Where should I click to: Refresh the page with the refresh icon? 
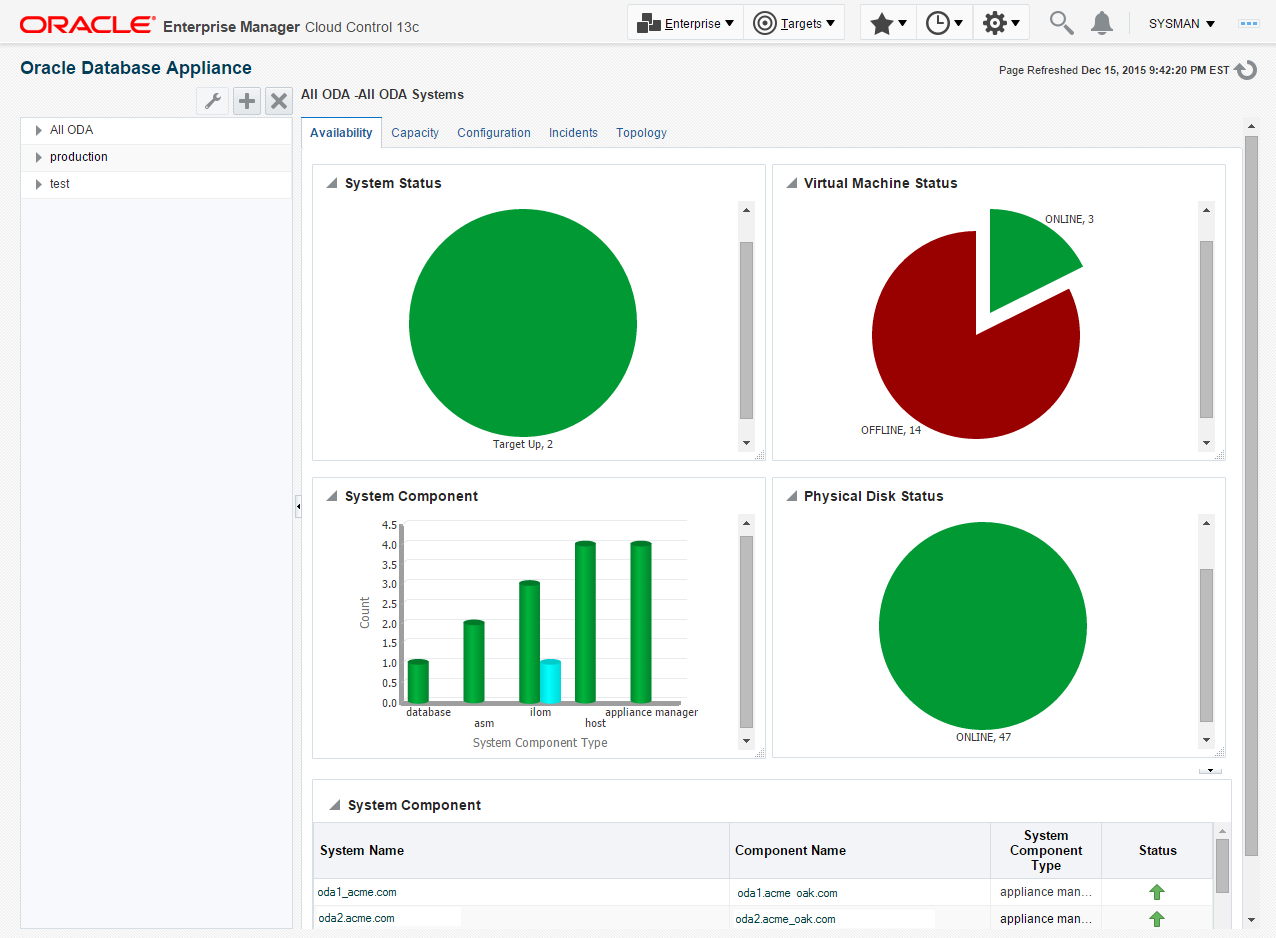click(x=1246, y=70)
